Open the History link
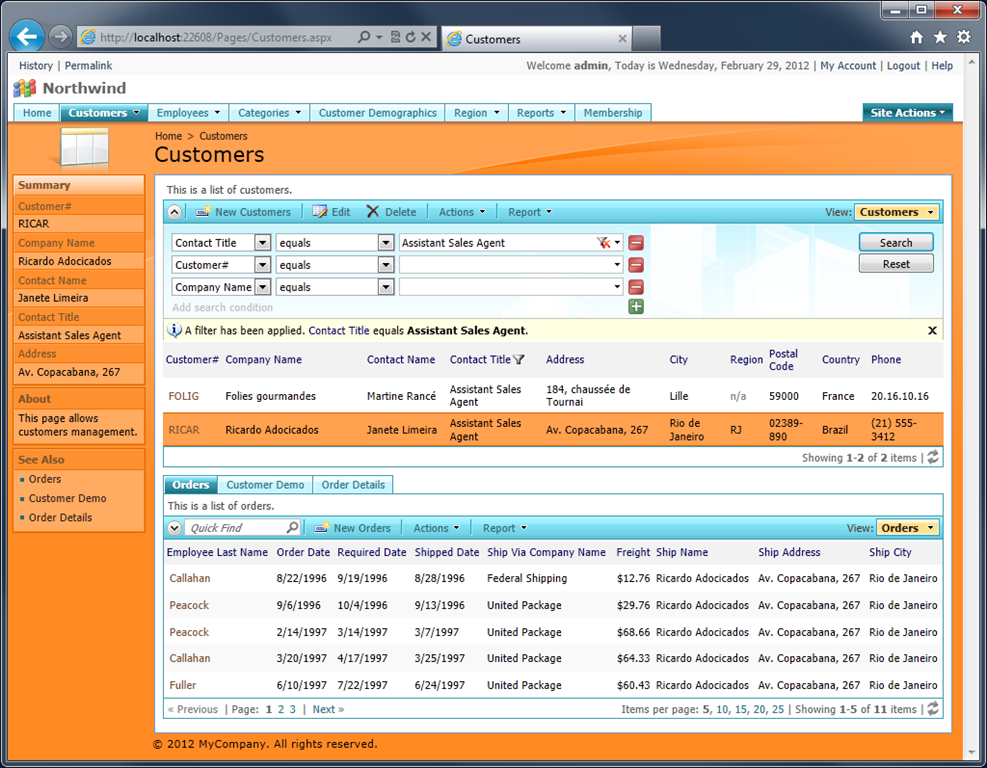Viewport: 987px width, 768px height. tap(36, 65)
